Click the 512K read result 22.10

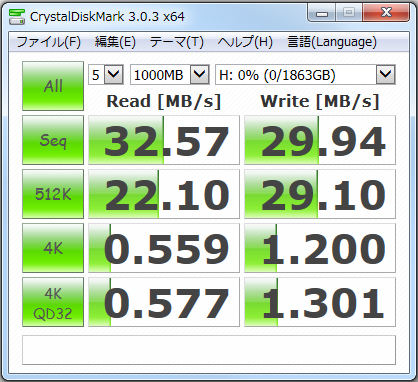(164, 194)
